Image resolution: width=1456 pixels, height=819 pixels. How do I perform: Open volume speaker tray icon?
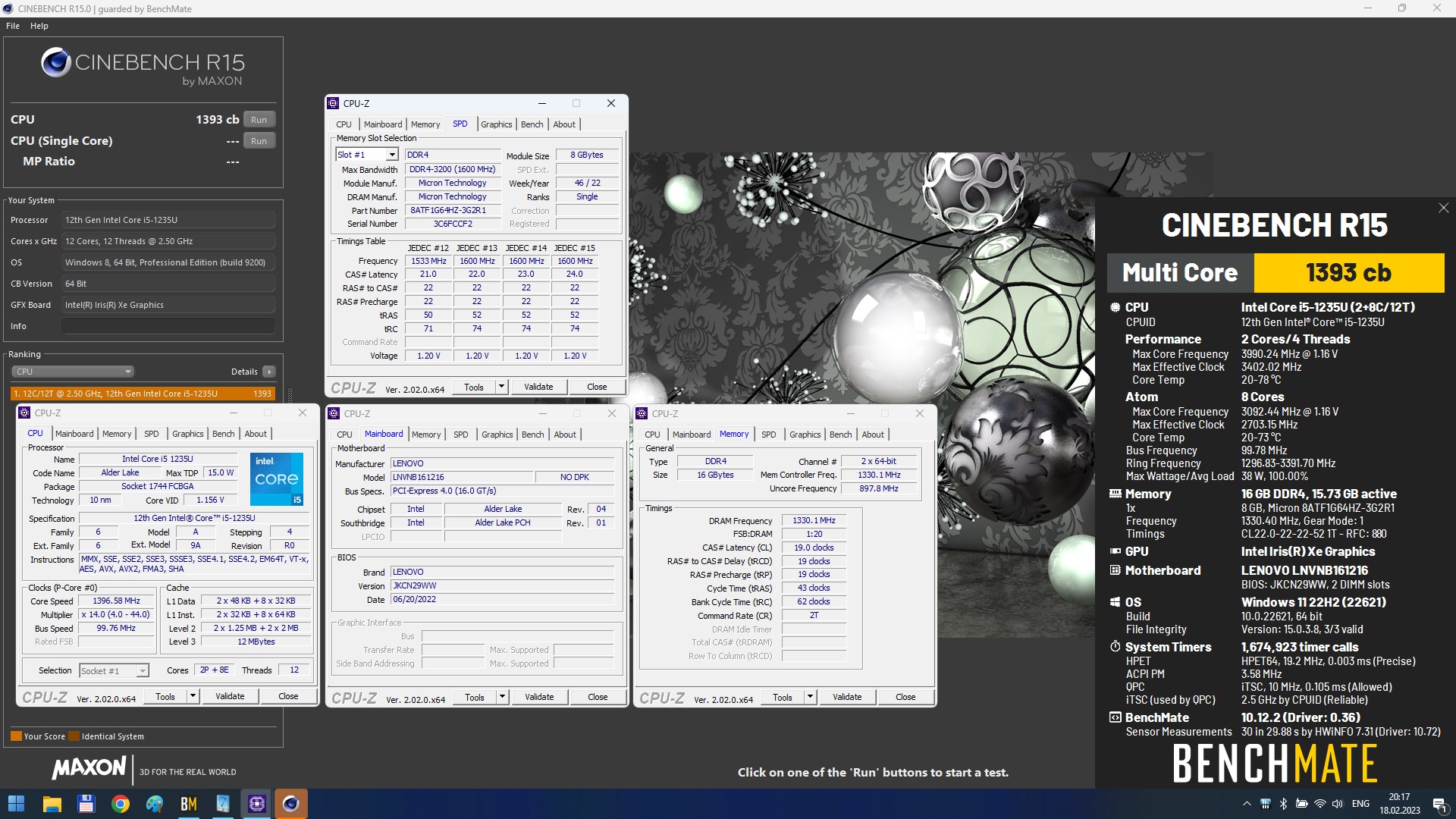point(1338,804)
